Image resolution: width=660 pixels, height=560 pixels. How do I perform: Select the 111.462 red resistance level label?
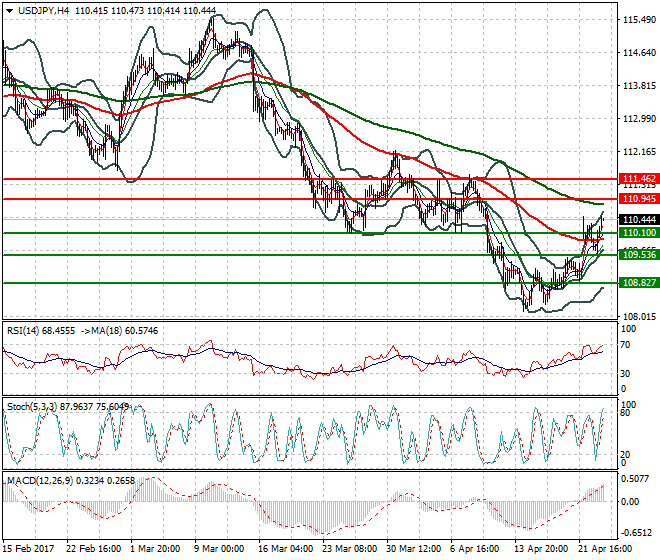coord(639,179)
